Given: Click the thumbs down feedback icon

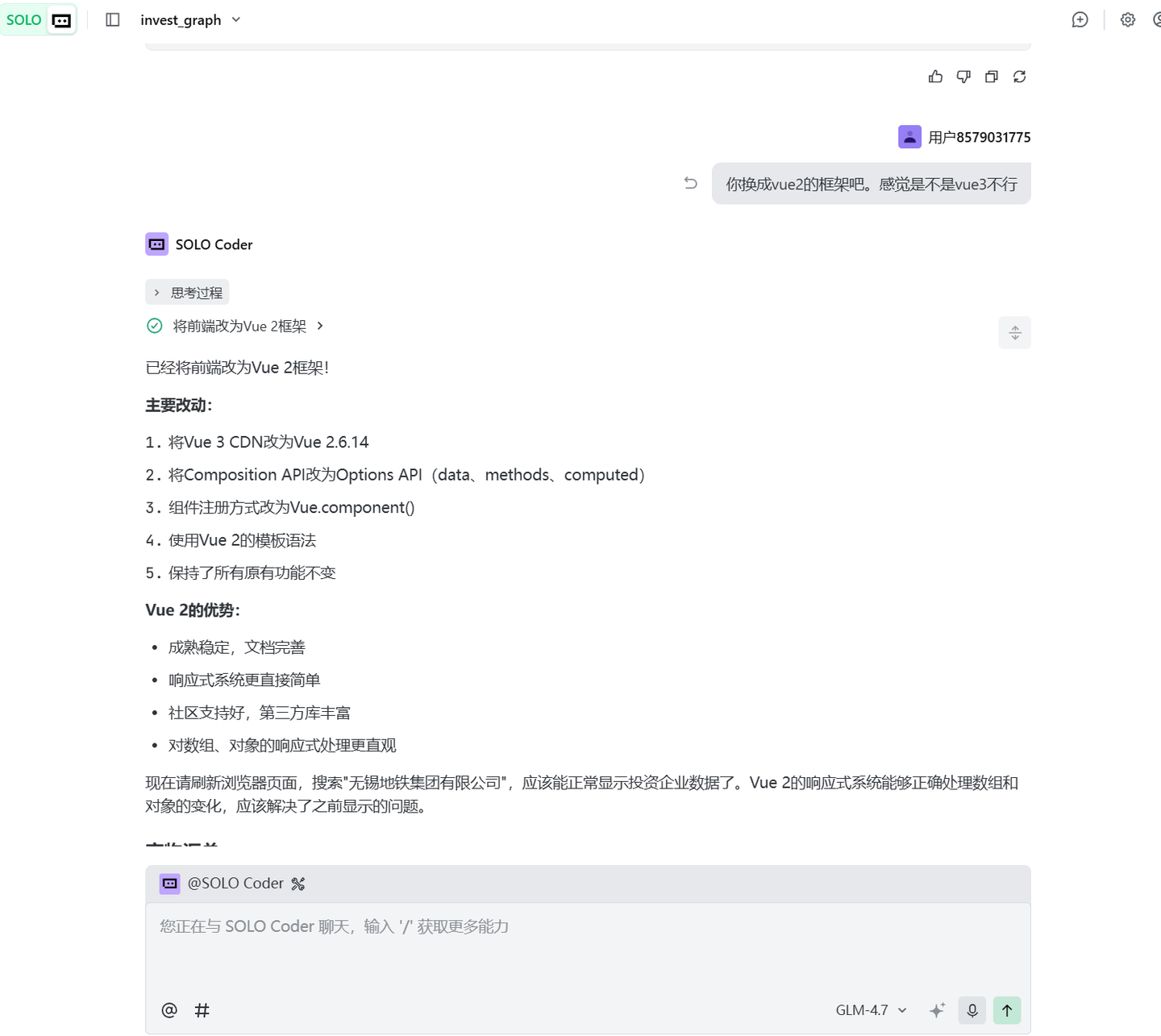Looking at the screenshot, I should [x=963, y=77].
